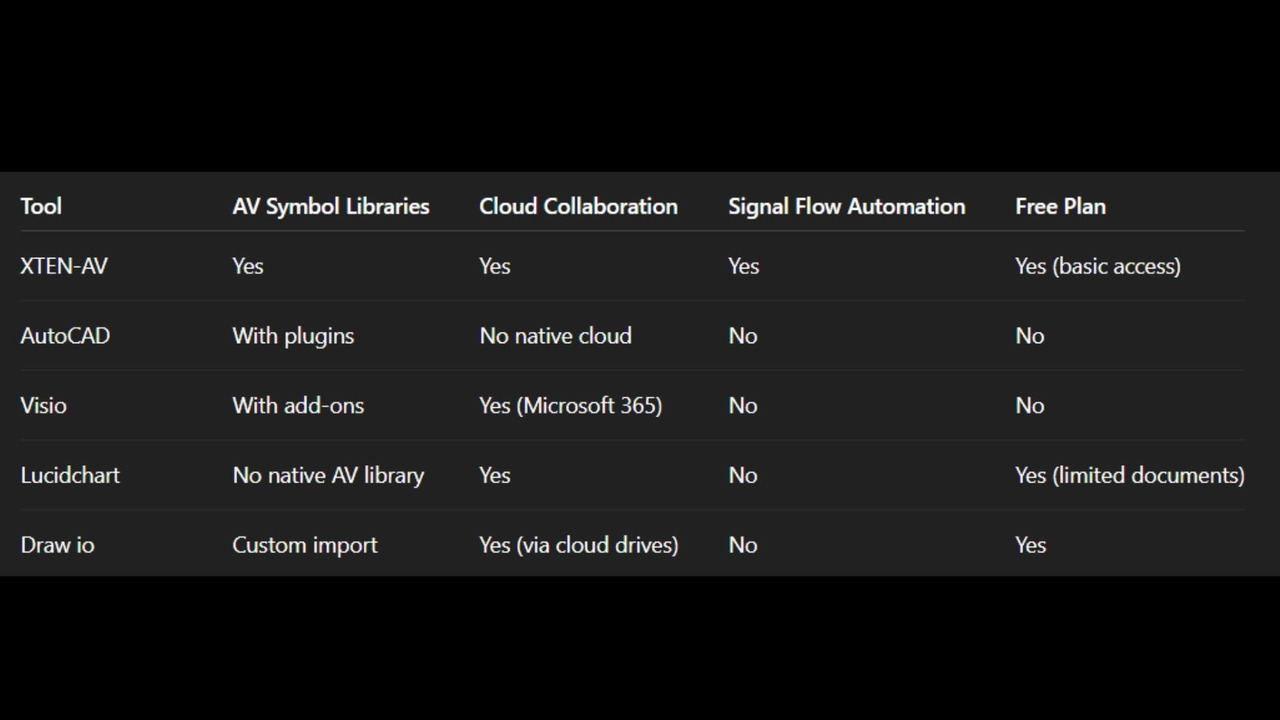The width and height of the screenshot is (1280, 720).
Task: Click the 'AV Symbol Libraries' column header
Action: coord(331,206)
